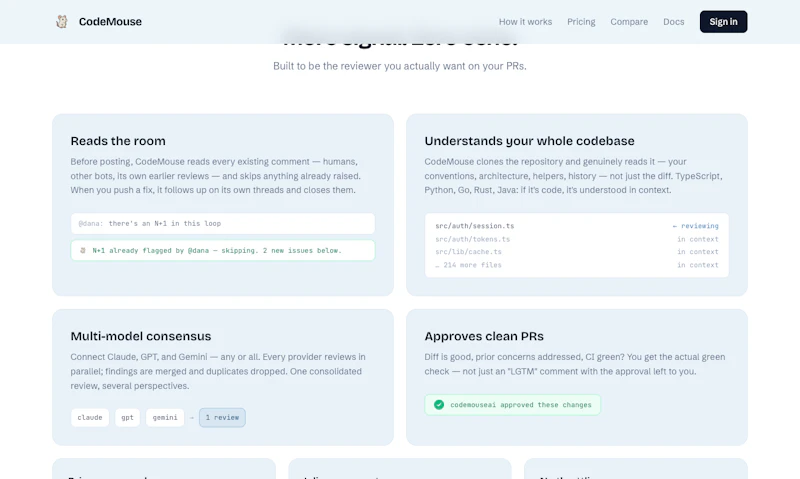Click the N+1 already flagged message
The height and width of the screenshot is (479, 800).
pos(223,250)
